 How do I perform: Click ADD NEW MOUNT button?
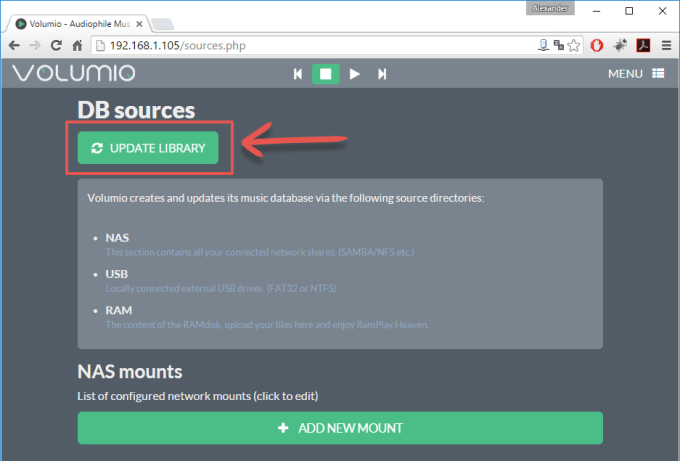(340, 428)
